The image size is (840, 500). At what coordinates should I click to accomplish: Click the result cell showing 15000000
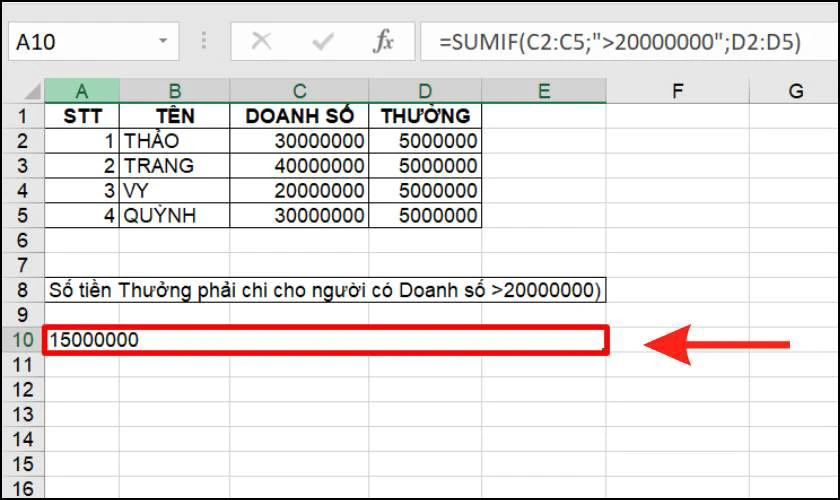pos(326,340)
